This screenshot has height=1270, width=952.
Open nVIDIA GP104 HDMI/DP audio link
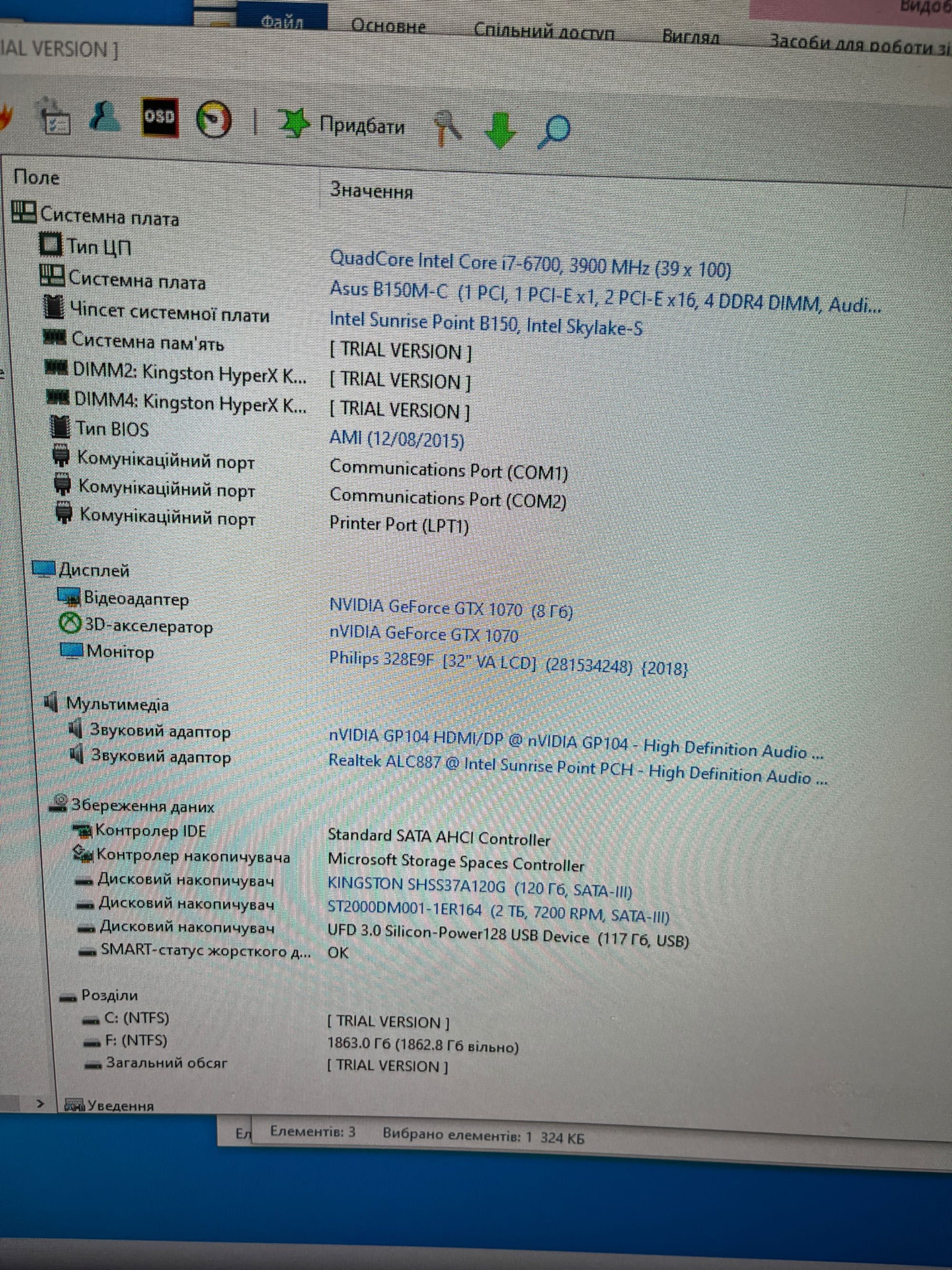point(576,744)
